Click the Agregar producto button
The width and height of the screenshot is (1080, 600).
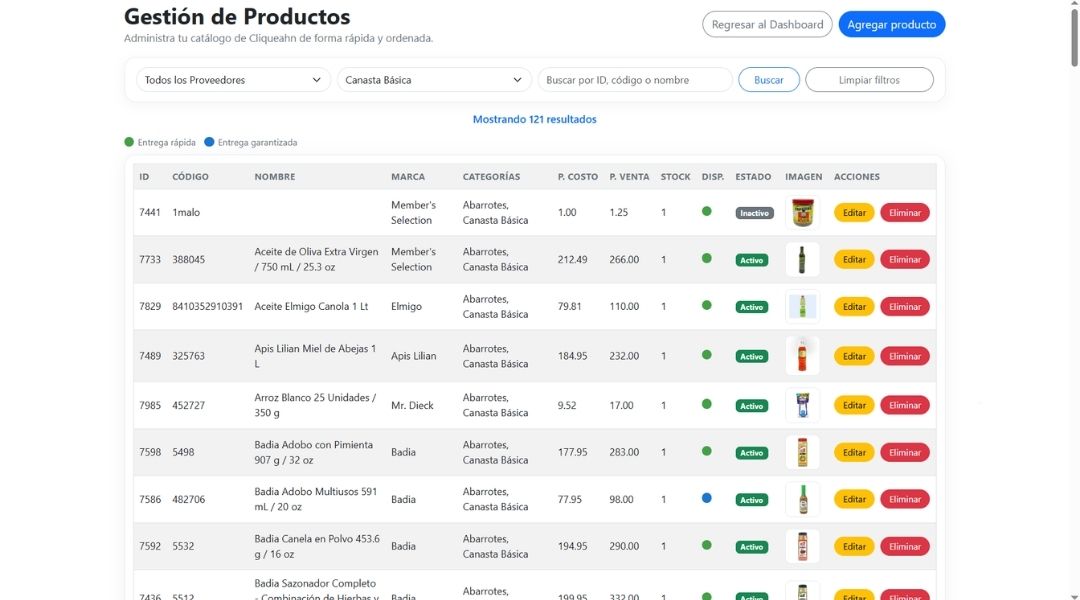pyautogui.click(x=891, y=23)
